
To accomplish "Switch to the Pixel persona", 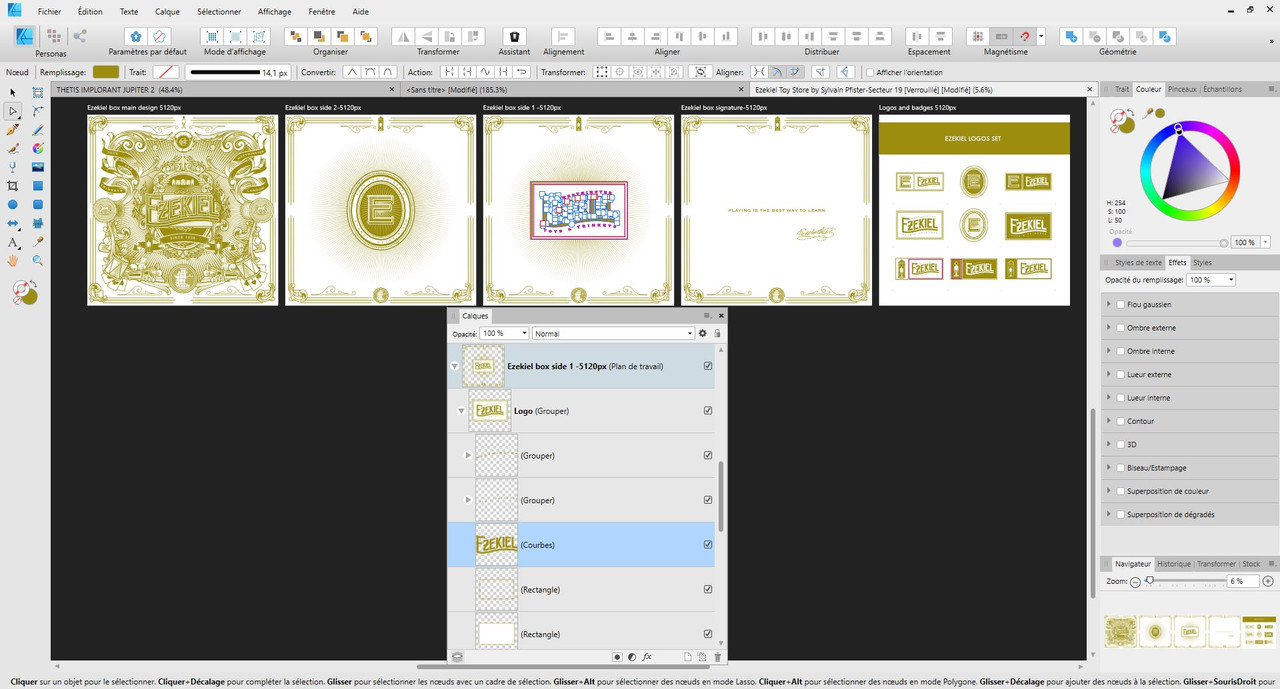I will tap(53, 36).
